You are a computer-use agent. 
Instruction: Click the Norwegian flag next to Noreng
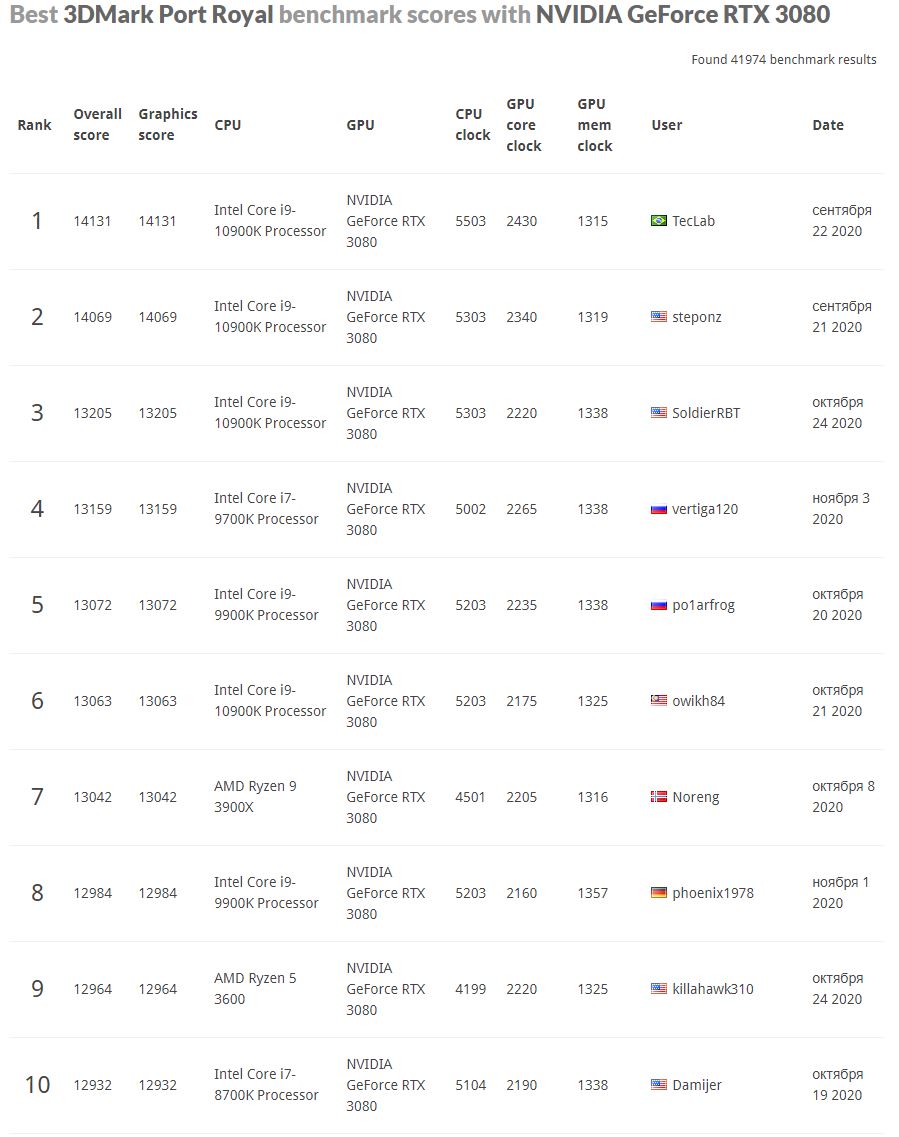(658, 797)
